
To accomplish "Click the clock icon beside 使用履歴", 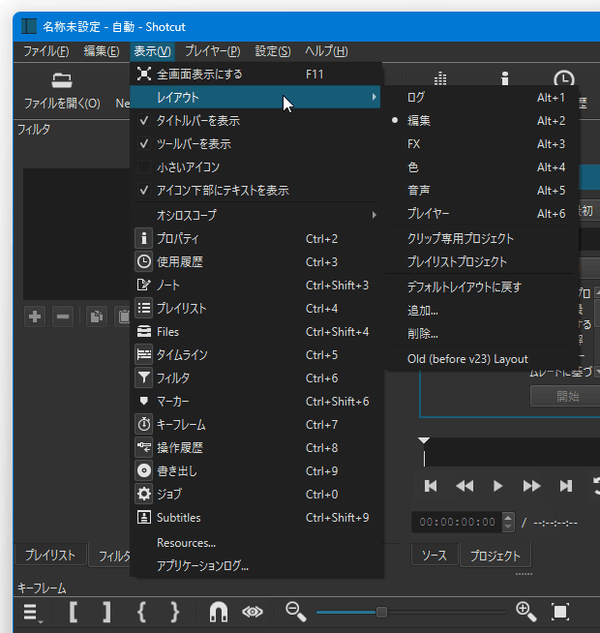I will point(144,262).
